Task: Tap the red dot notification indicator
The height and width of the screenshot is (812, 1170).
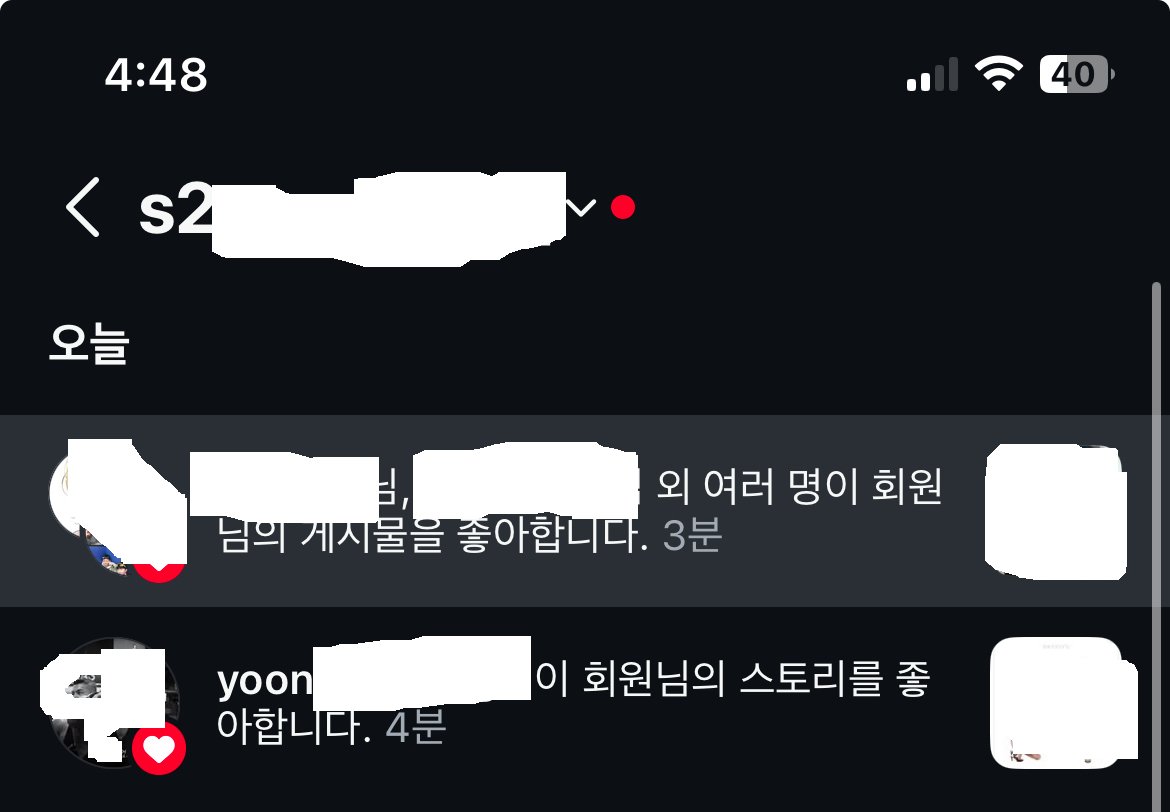Action: pos(623,207)
